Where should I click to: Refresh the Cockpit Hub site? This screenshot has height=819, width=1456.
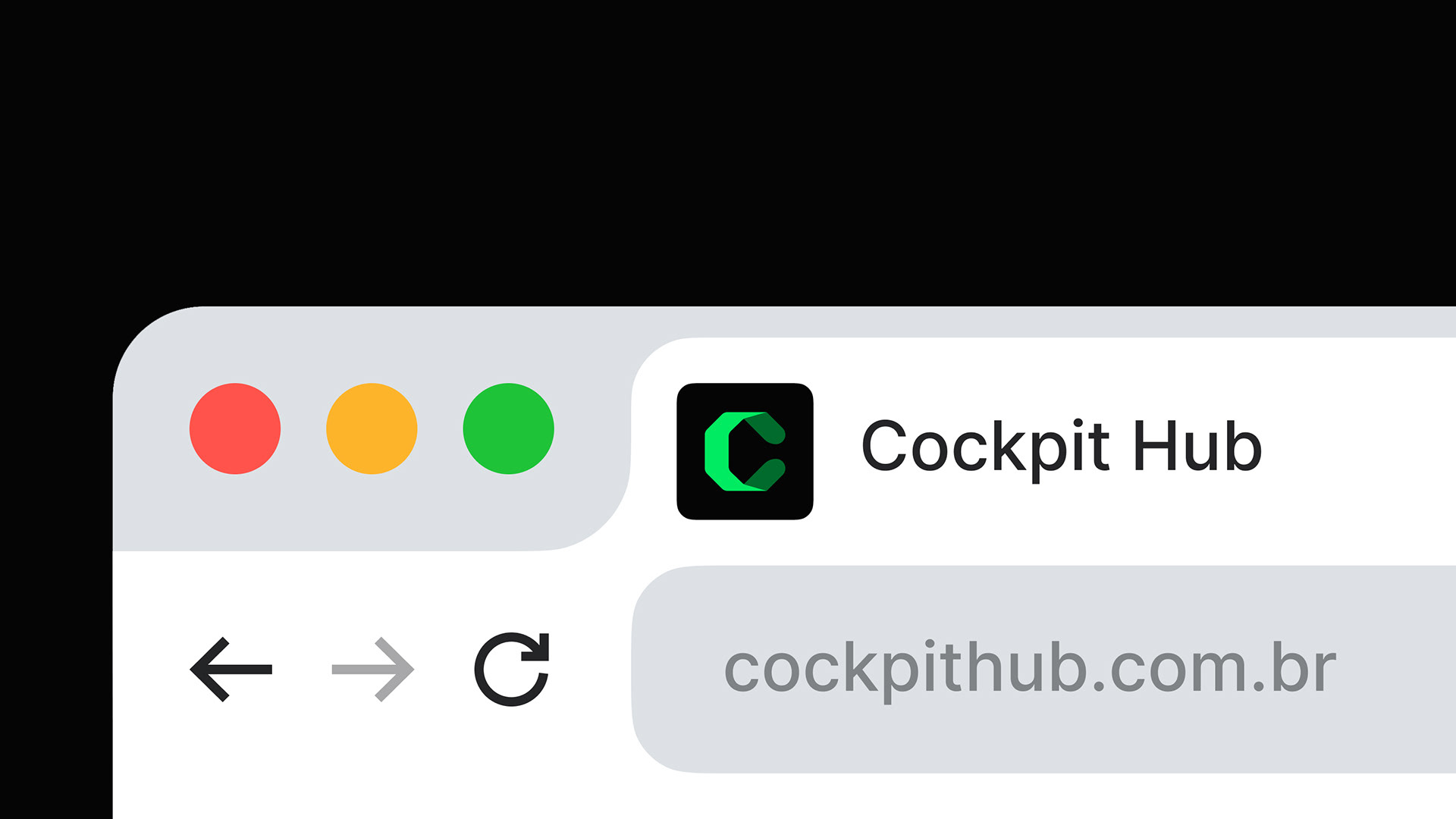[512, 669]
